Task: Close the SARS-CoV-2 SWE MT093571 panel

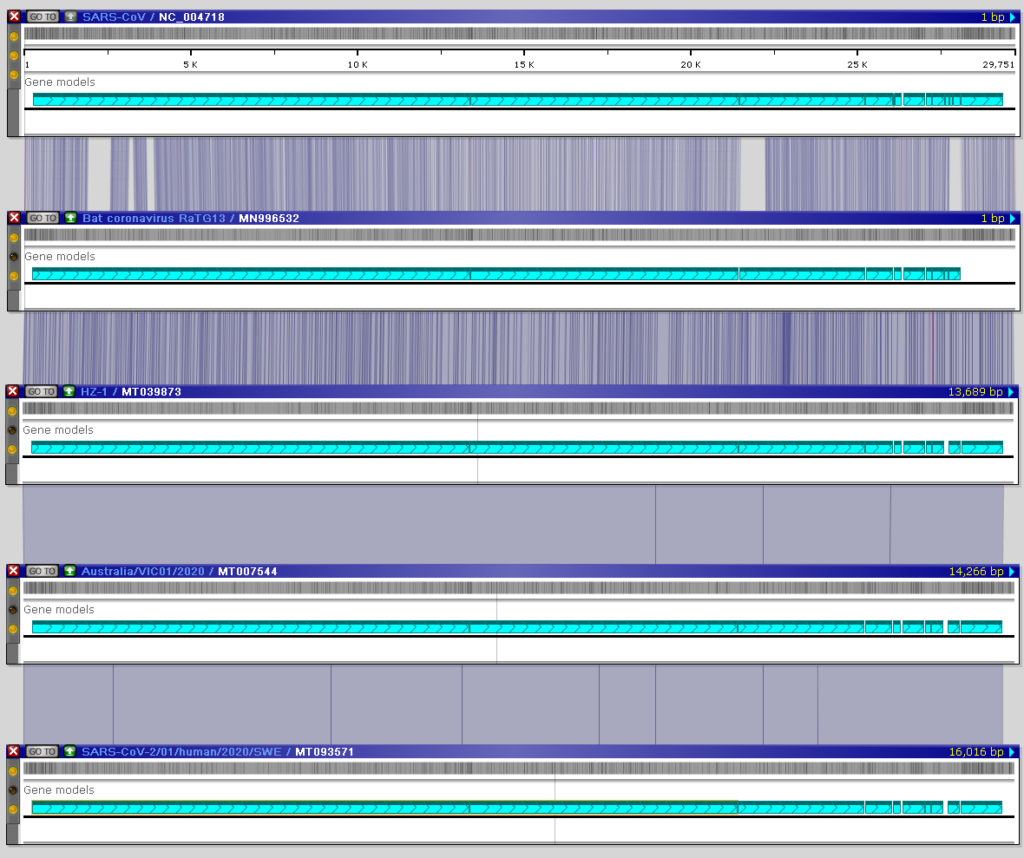Action: pos(13,751)
